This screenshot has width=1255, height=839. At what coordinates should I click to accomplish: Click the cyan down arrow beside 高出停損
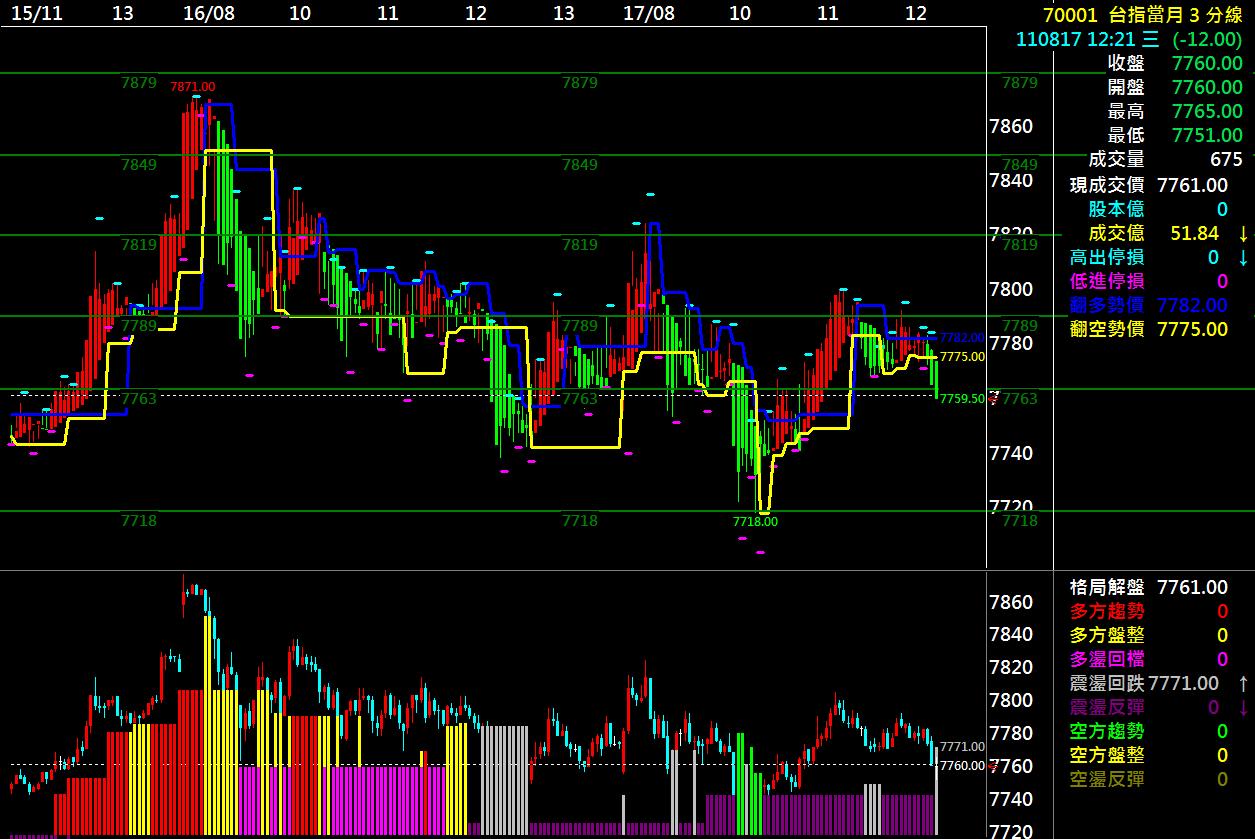(x=1243, y=257)
